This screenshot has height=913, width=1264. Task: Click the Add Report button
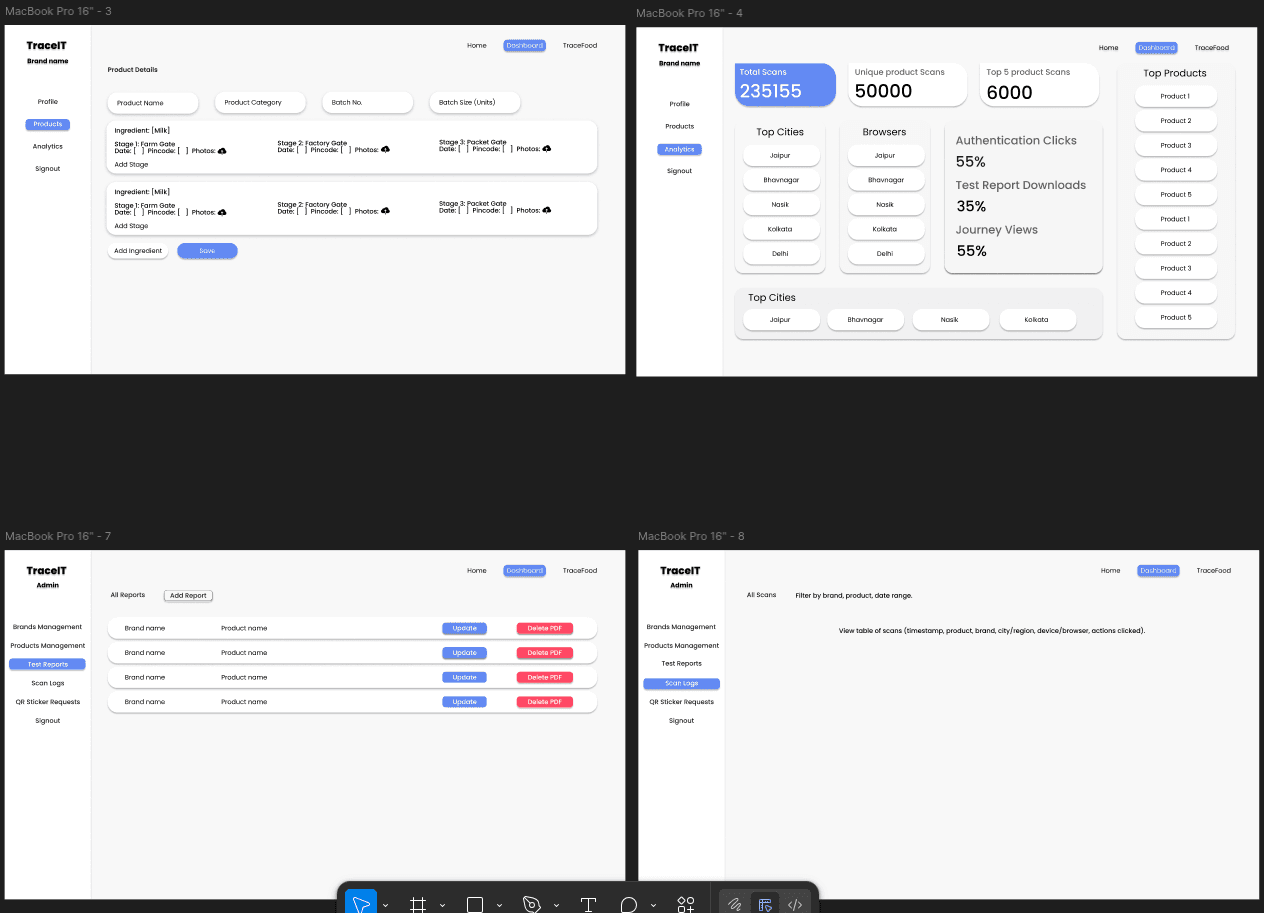188,596
